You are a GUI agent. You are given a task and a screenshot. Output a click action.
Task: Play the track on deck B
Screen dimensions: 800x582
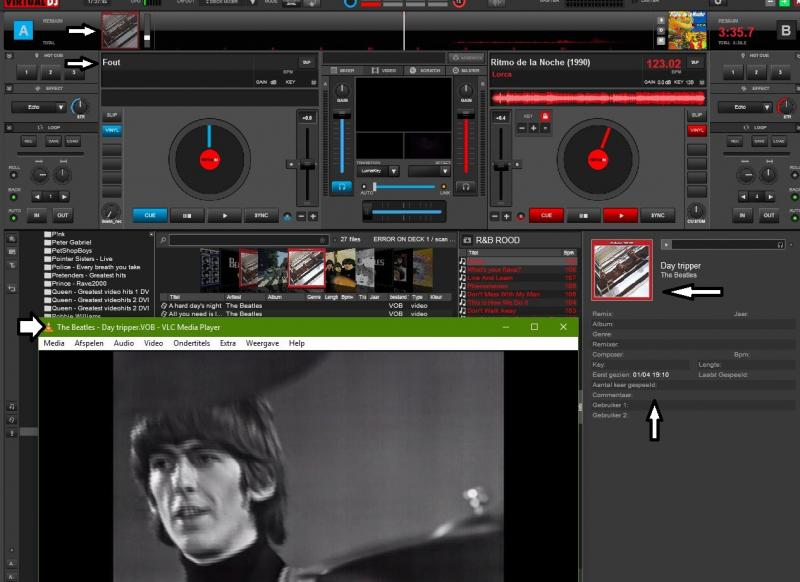pos(620,215)
